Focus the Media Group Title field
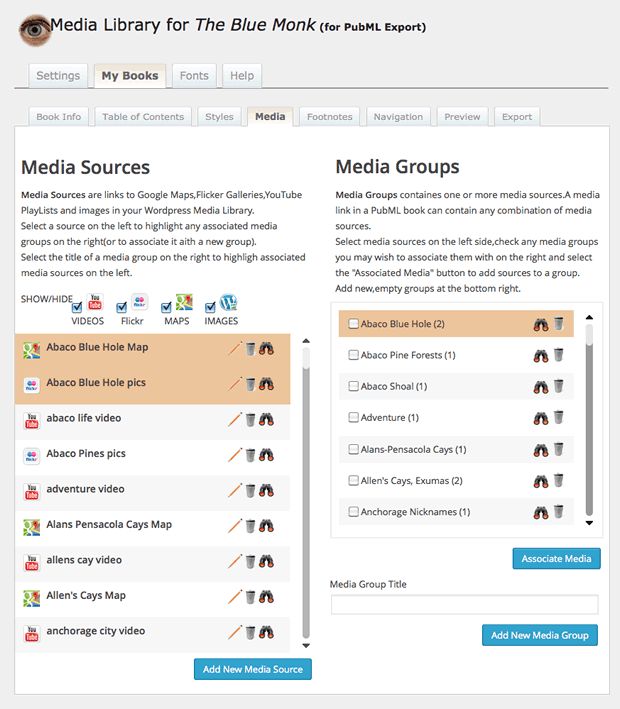Viewport: 620px width, 709px height. click(464, 604)
